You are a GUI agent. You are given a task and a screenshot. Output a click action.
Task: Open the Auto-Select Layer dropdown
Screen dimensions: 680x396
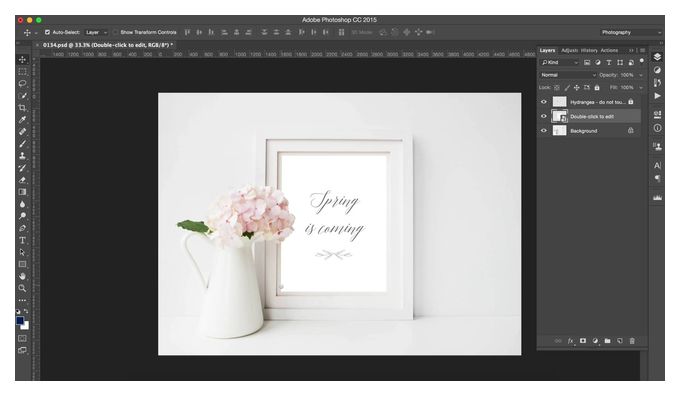[96, 32]
